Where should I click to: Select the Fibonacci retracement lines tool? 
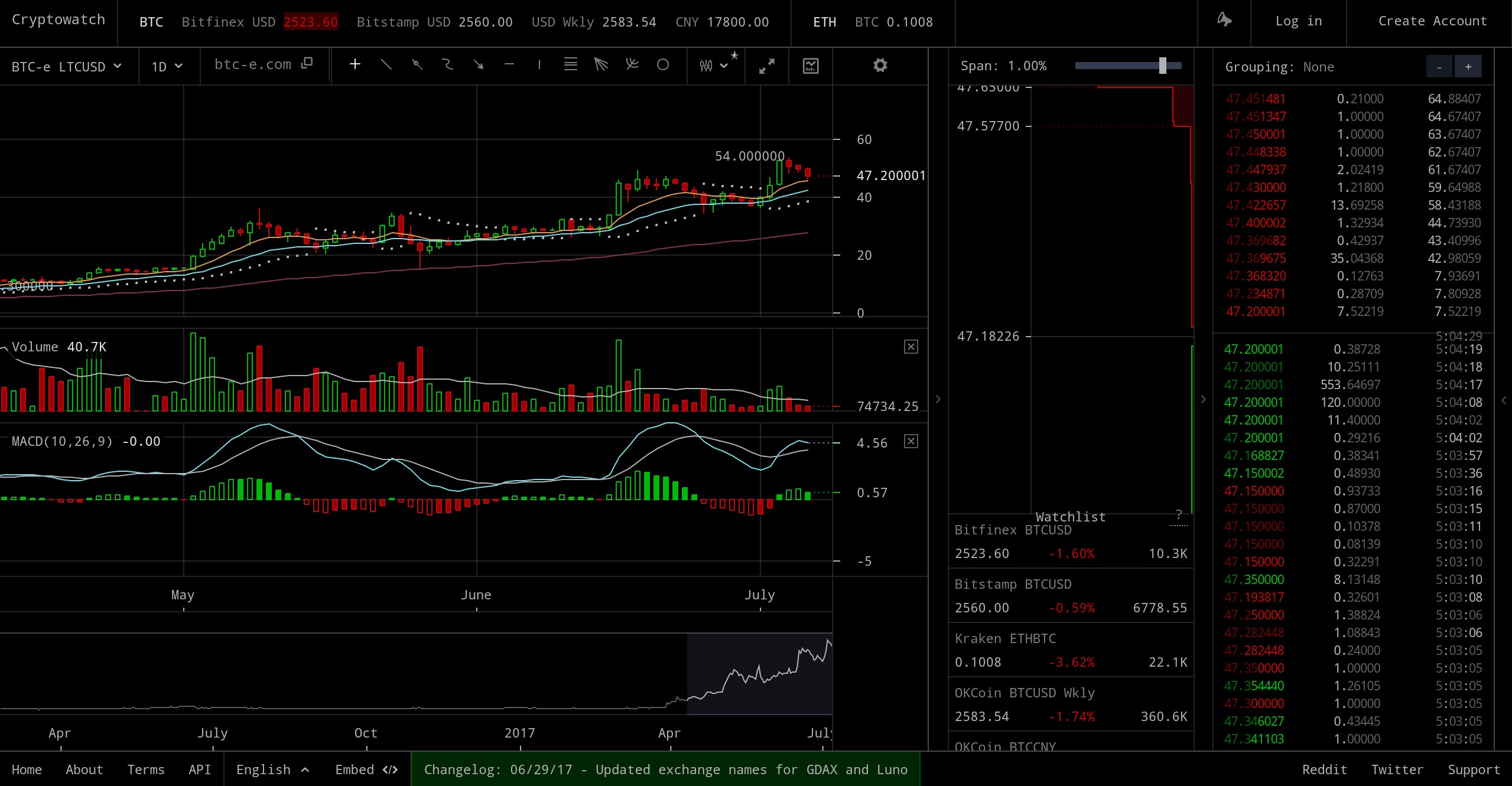(570, 64)
